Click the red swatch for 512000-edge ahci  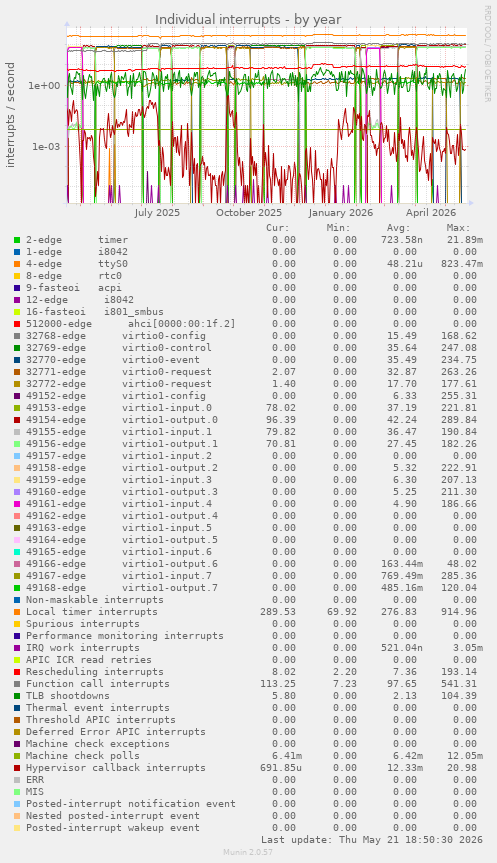click(17, 324)
